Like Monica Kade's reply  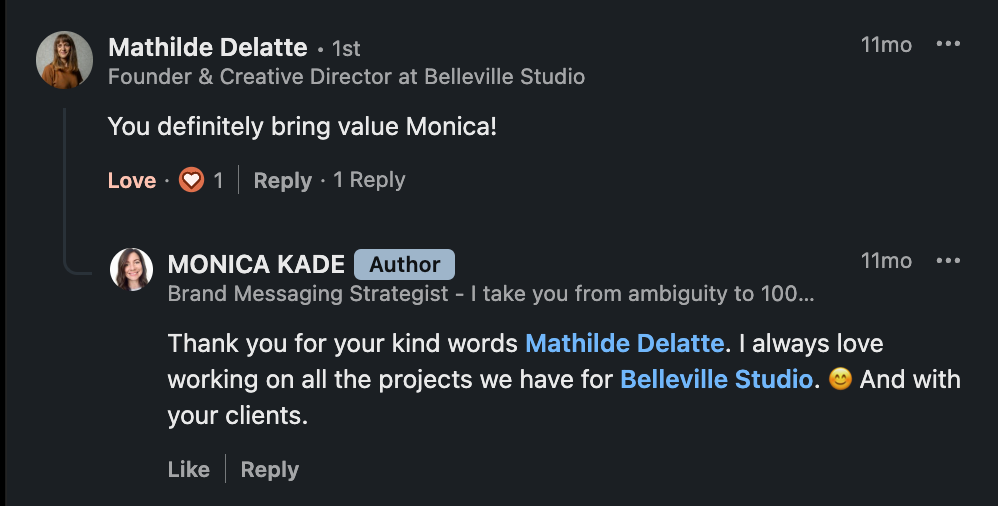click(x=189, y=469)
